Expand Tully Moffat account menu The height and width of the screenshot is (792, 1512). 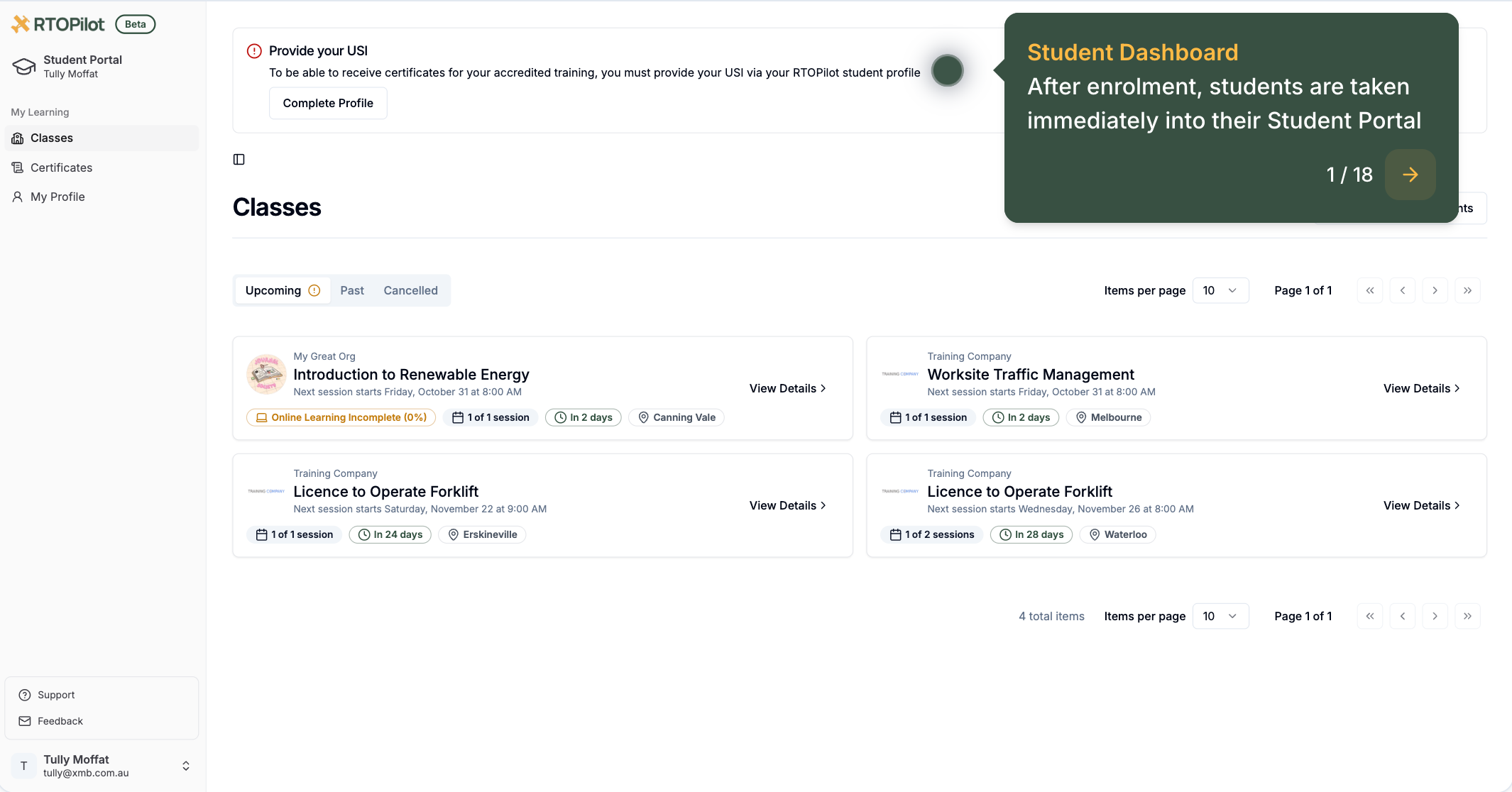click(x=185, y=766)
